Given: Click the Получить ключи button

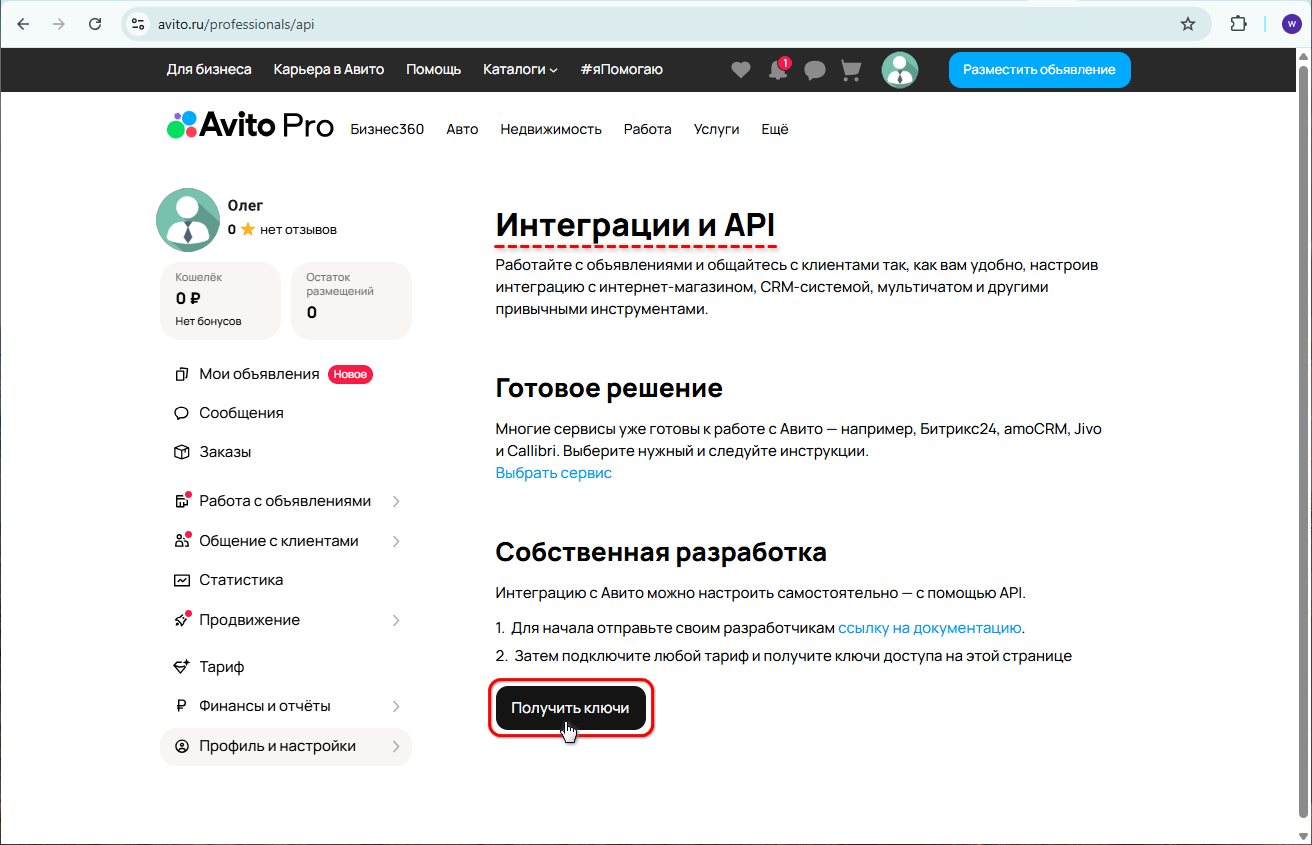Looking at the screenshot, I should (x=570, y=708).
